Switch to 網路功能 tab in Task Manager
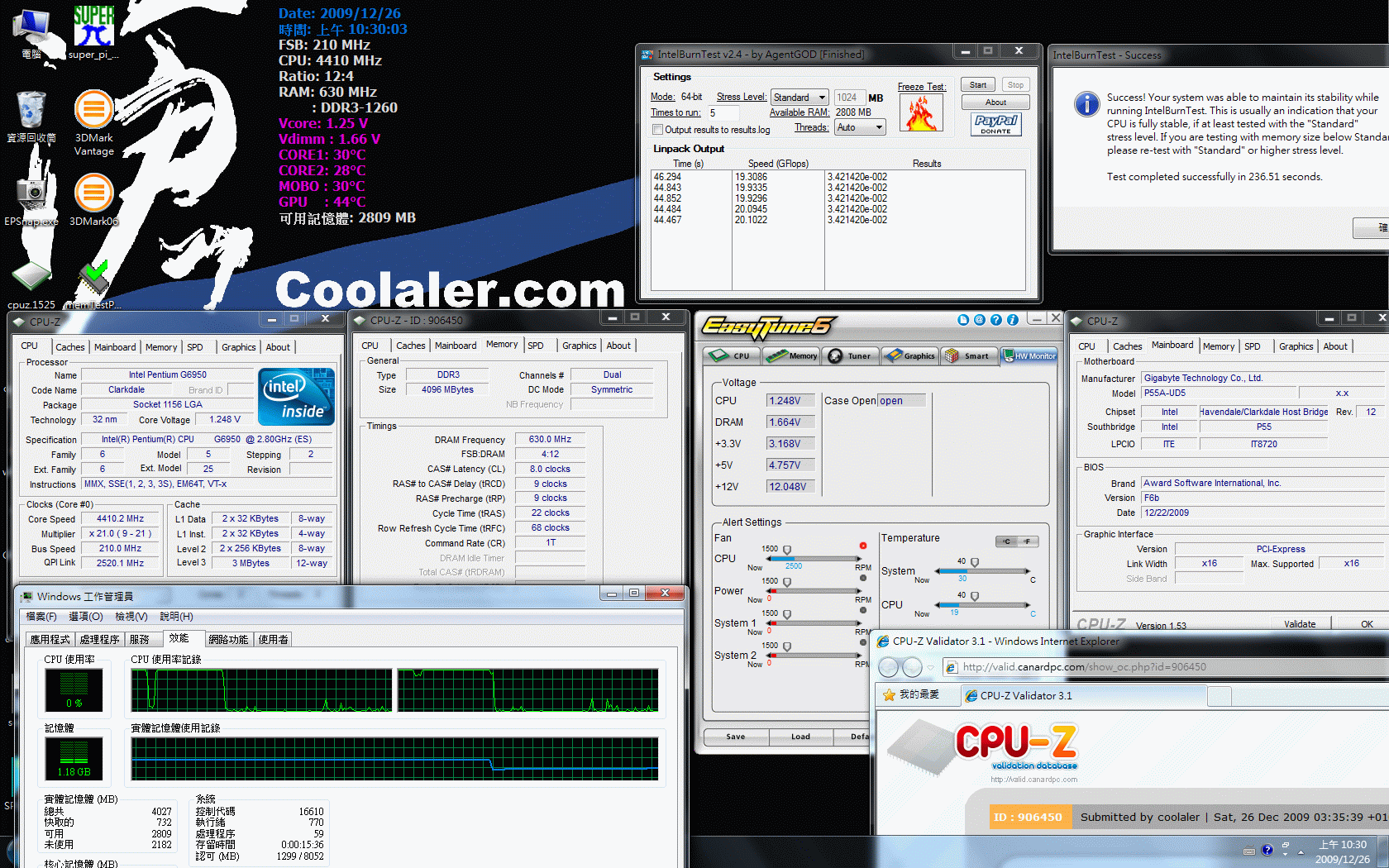 click(x=228, y=640)
